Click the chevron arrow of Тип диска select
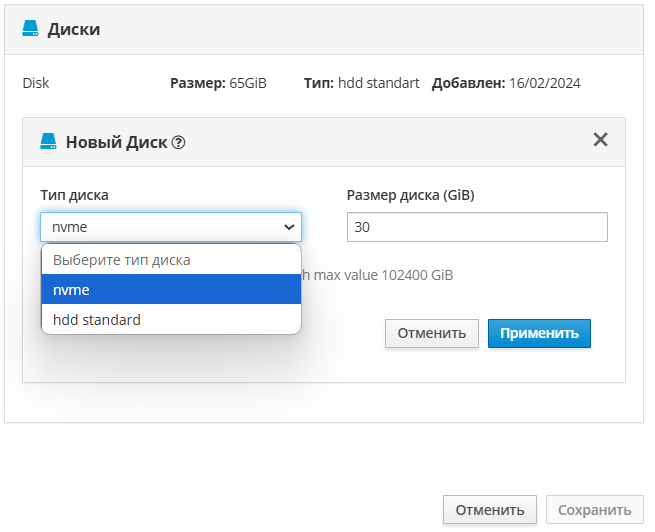655x532 pixels. click(289, 227)
